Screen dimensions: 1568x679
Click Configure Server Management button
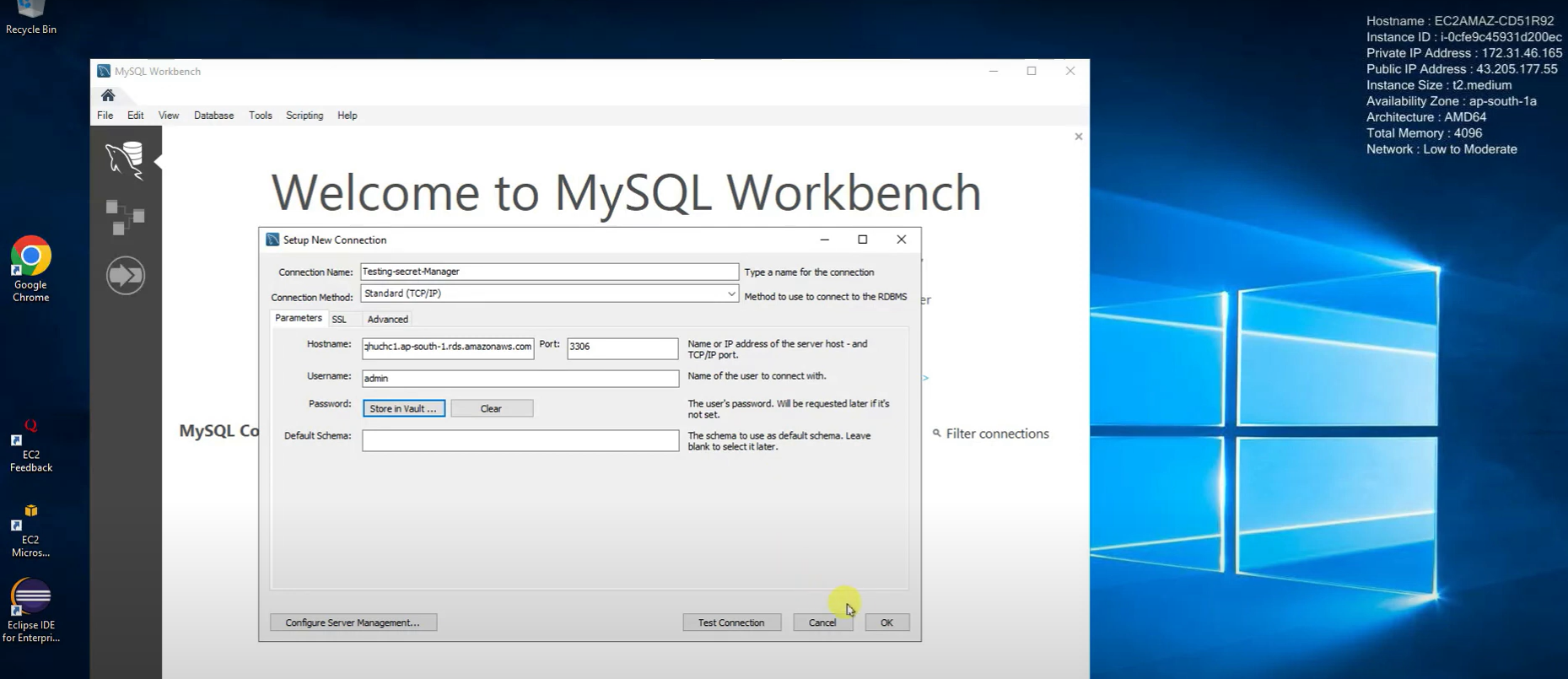coord(353,622)
